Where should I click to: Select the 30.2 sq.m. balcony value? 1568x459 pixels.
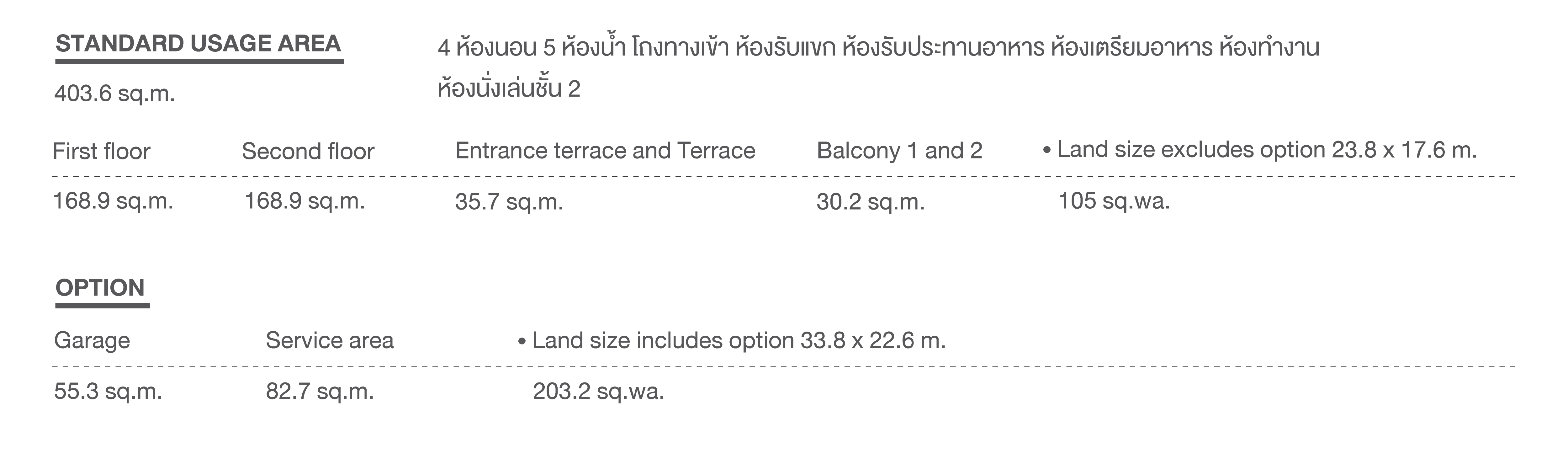tap(871, 201)
